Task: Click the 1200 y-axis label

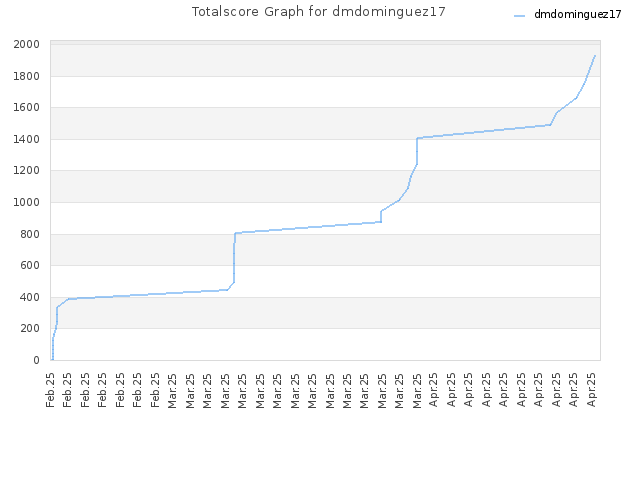Action: coord(27,171)
